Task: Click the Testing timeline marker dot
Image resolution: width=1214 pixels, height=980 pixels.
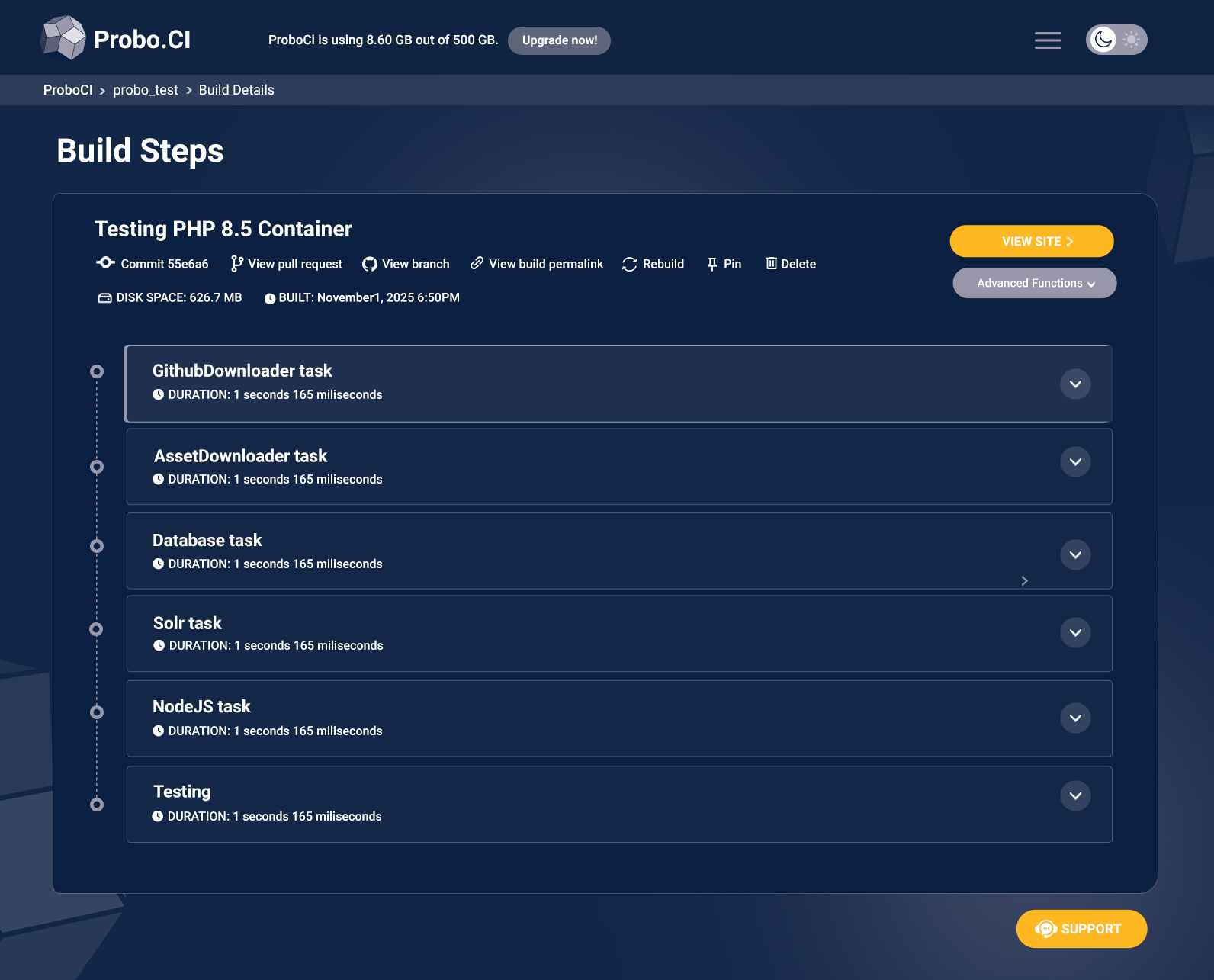Action: pos(97,805)
